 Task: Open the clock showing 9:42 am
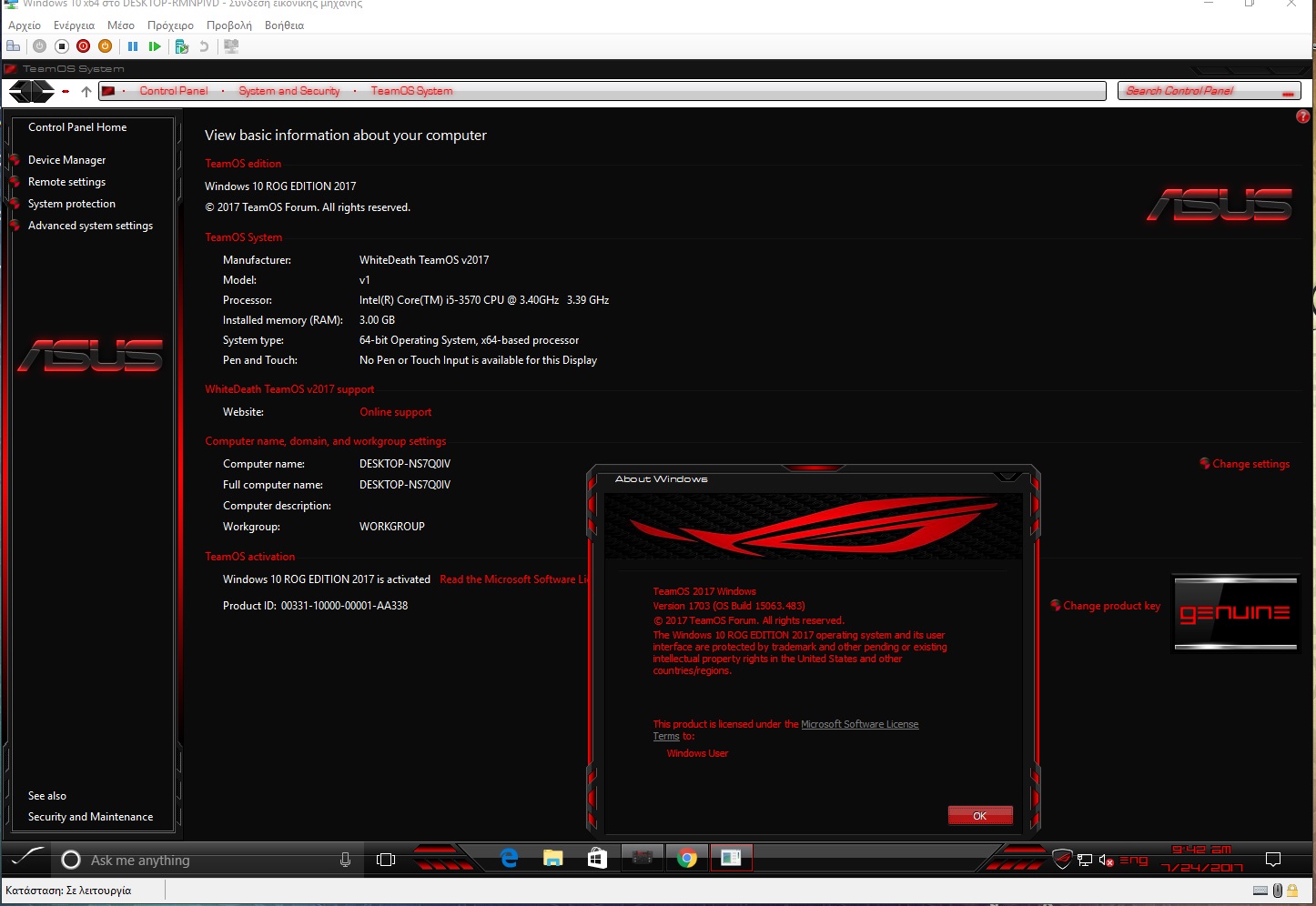click(x=1201, y=858)
